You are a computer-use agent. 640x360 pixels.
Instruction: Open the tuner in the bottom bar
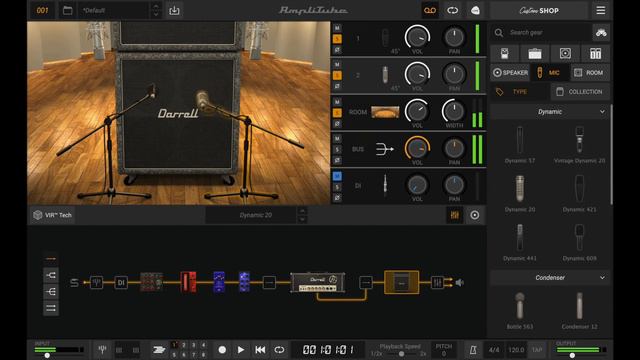coord(102,349)
